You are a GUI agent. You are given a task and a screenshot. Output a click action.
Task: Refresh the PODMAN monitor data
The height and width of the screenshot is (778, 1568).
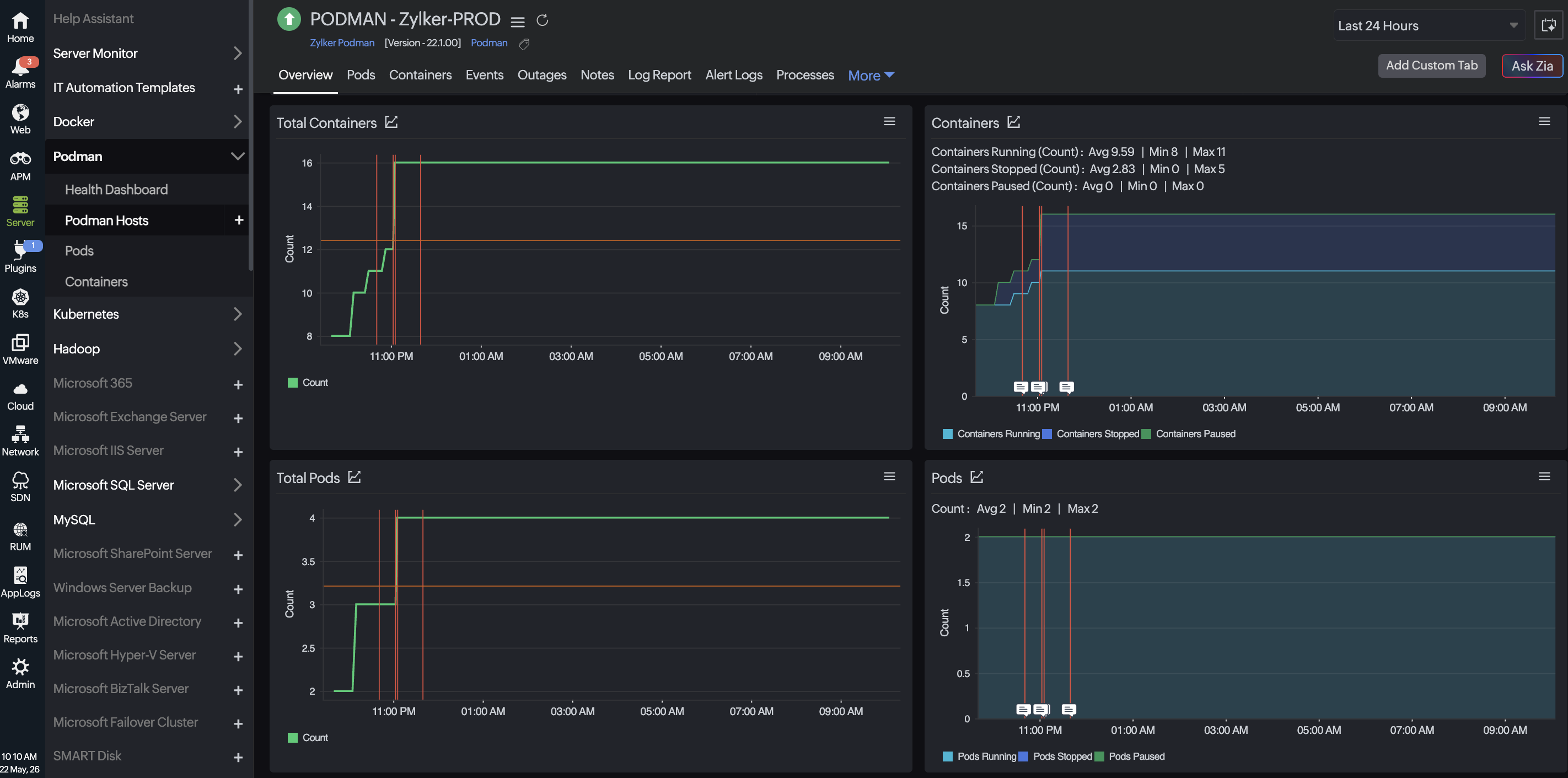point(543,21)
